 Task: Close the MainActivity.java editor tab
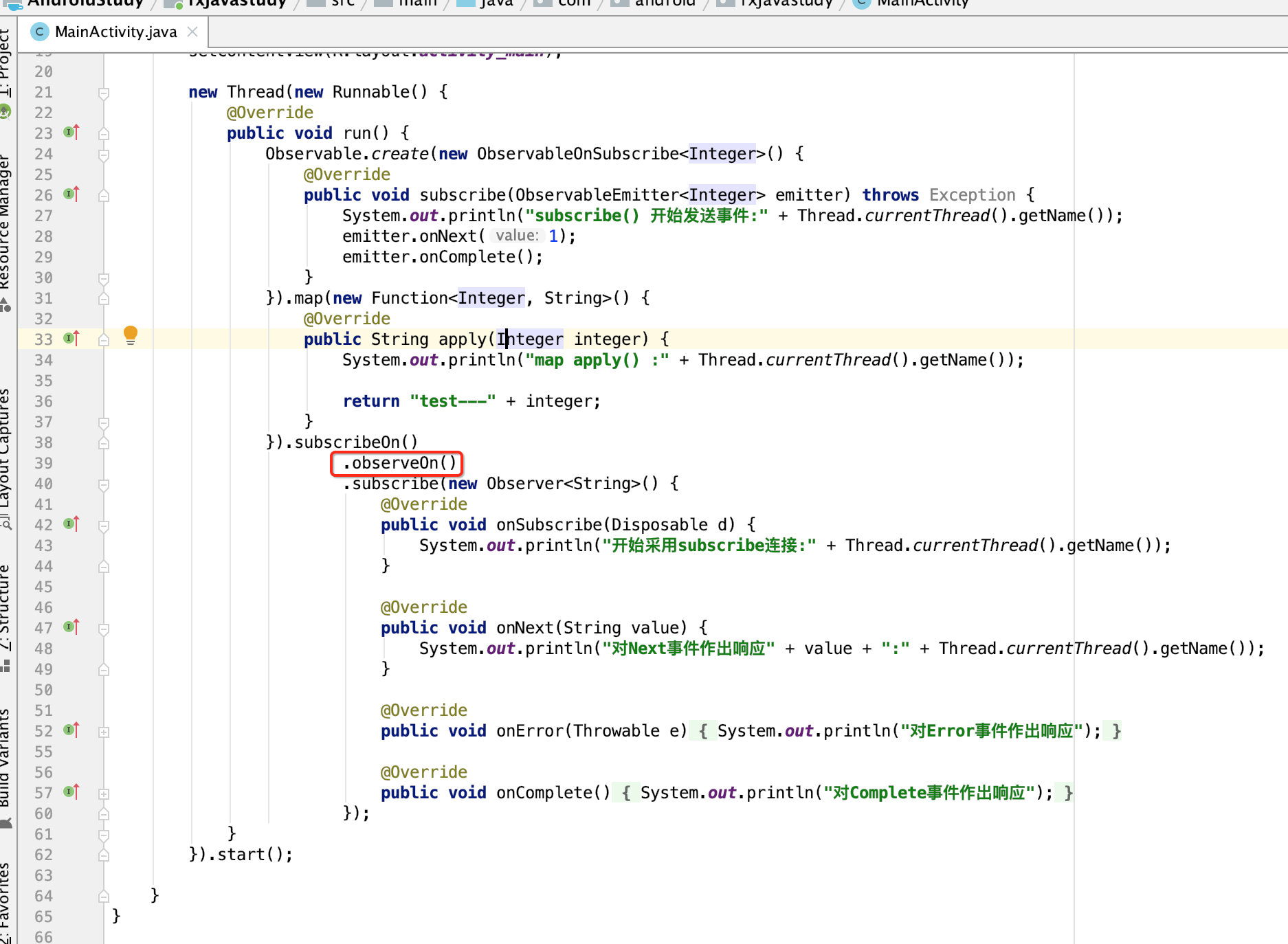click(192, 32)
